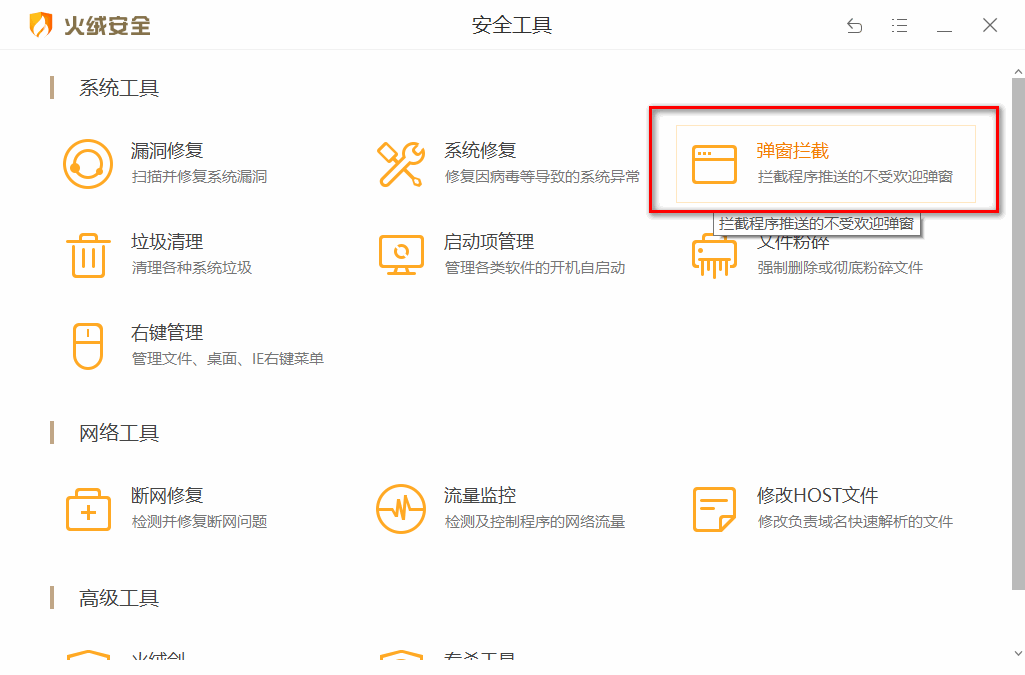Screen dimensions: 1025x675
Task: Close the 安全工具 window
Action: (990, 25)
